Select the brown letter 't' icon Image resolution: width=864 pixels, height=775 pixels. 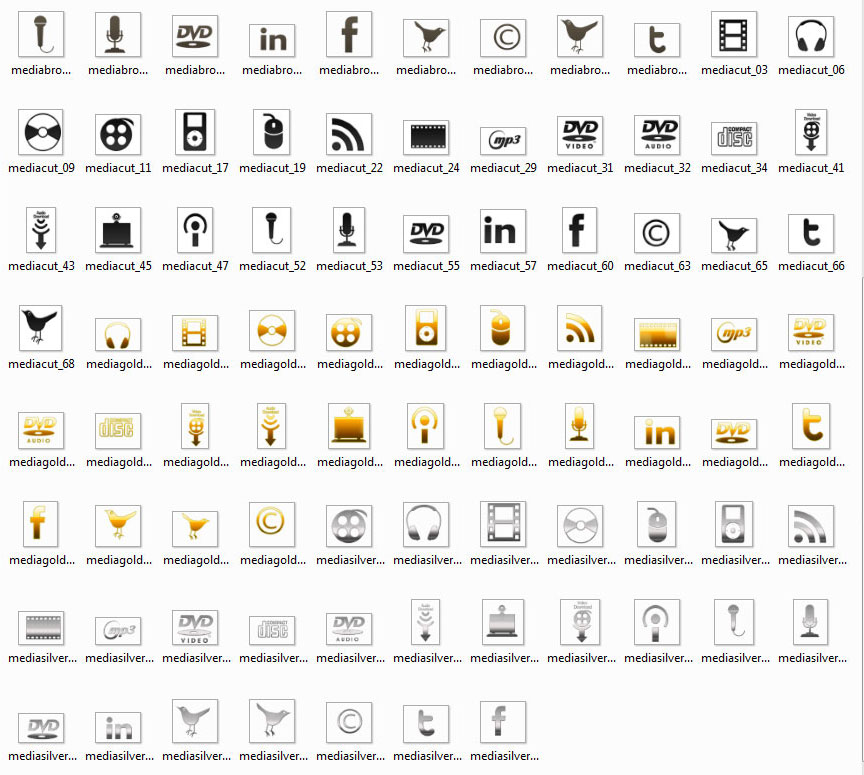[x=657, y=40]
